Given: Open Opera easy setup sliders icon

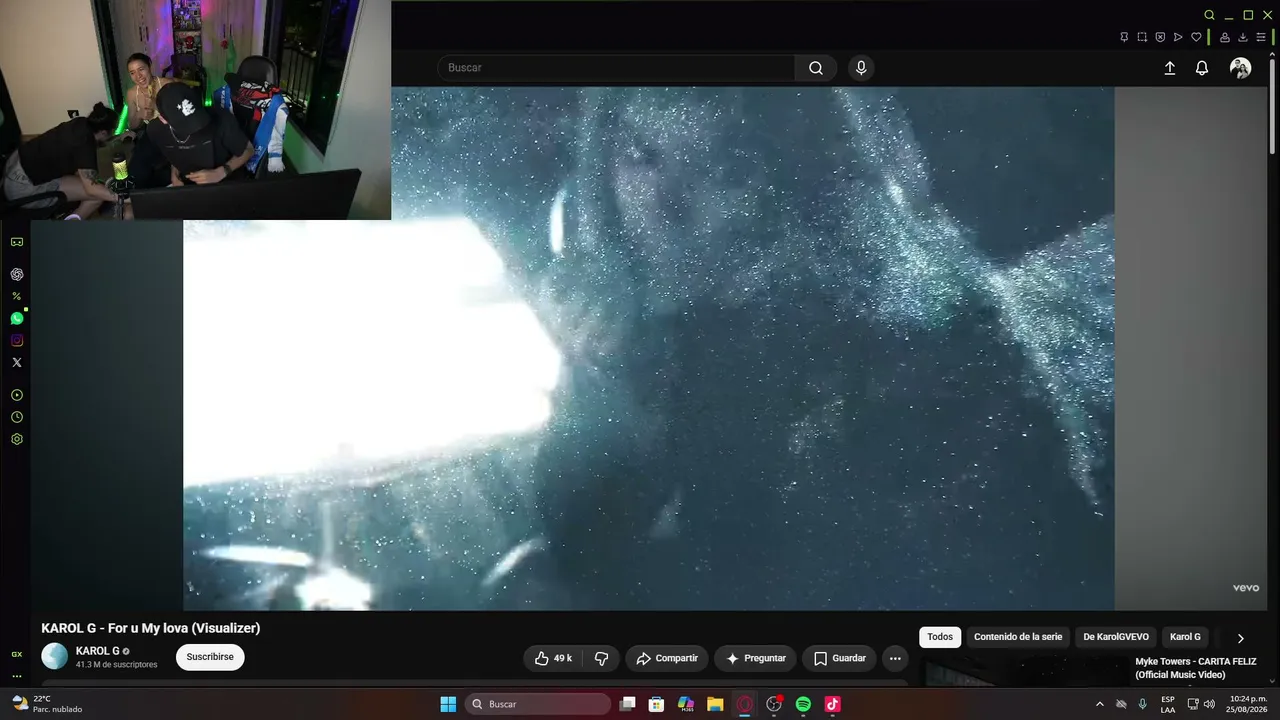Looking at the screenshot, I should tap(1261, 37).
